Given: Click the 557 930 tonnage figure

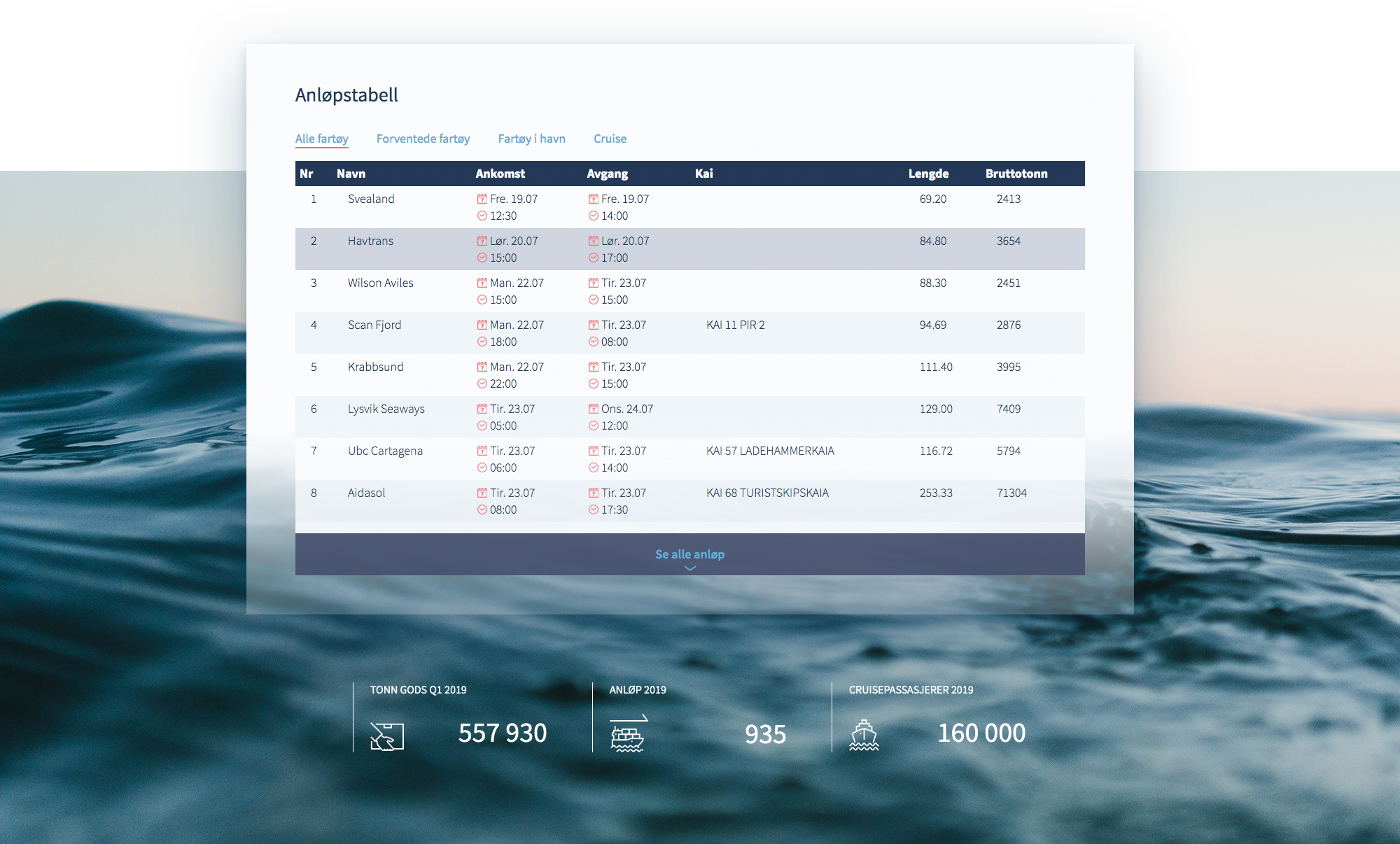Looking at the screenshot, I should (x=502, y=733).
